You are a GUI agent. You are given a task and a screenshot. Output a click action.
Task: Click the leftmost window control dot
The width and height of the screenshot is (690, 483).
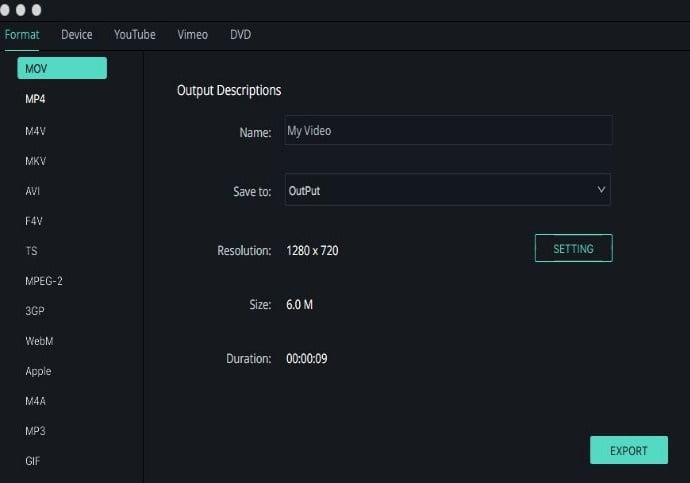[x=4, y=10]
